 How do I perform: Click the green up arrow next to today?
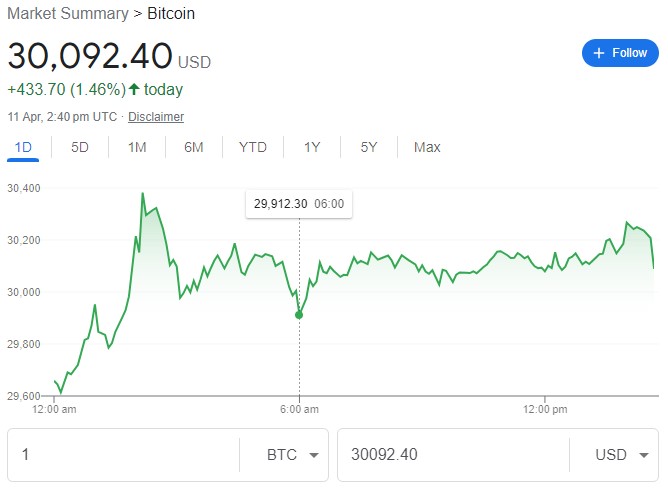point(134,89)
